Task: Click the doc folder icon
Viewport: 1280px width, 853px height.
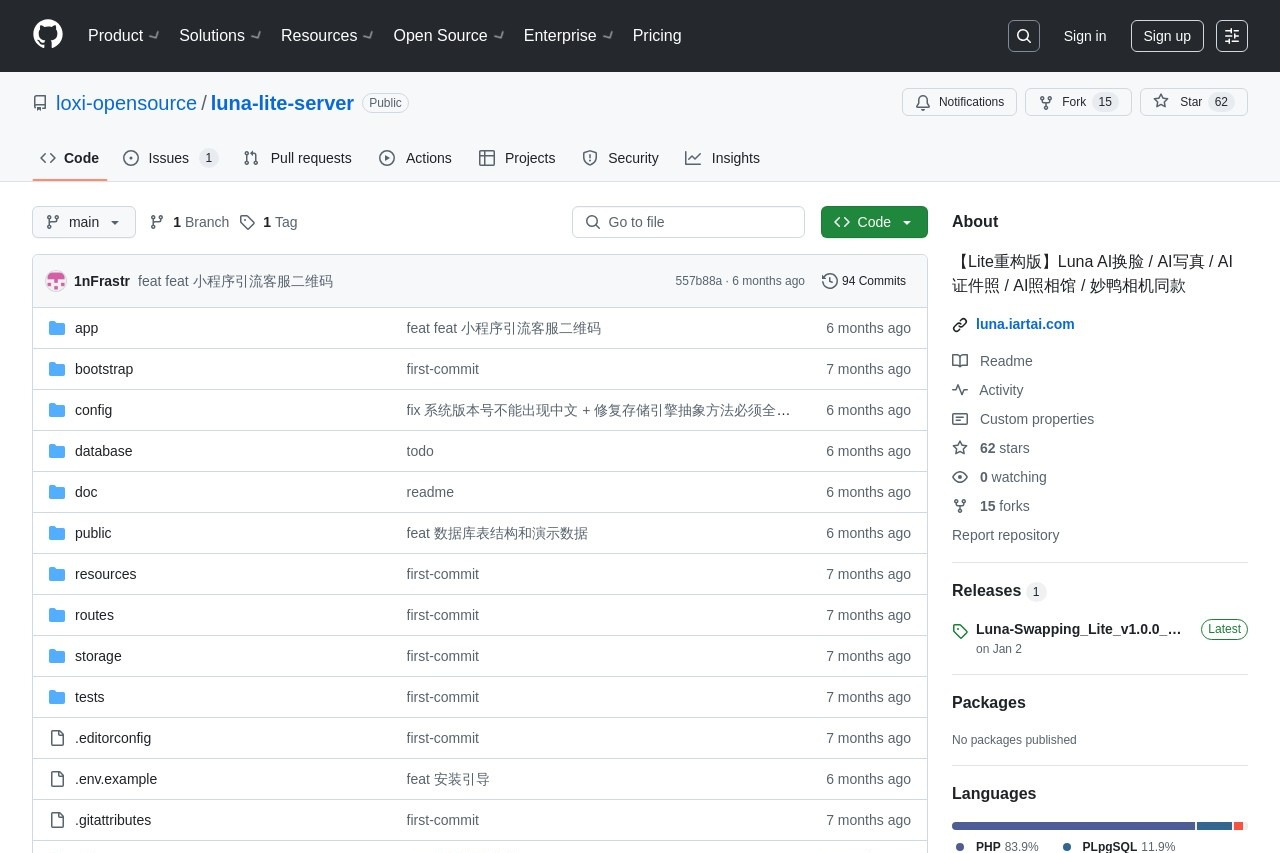Action: [57, 492]
